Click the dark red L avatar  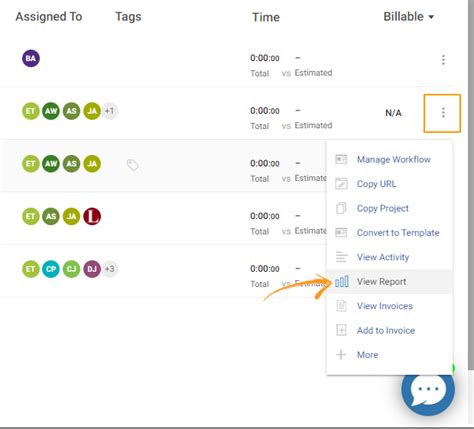pos(92,216)
